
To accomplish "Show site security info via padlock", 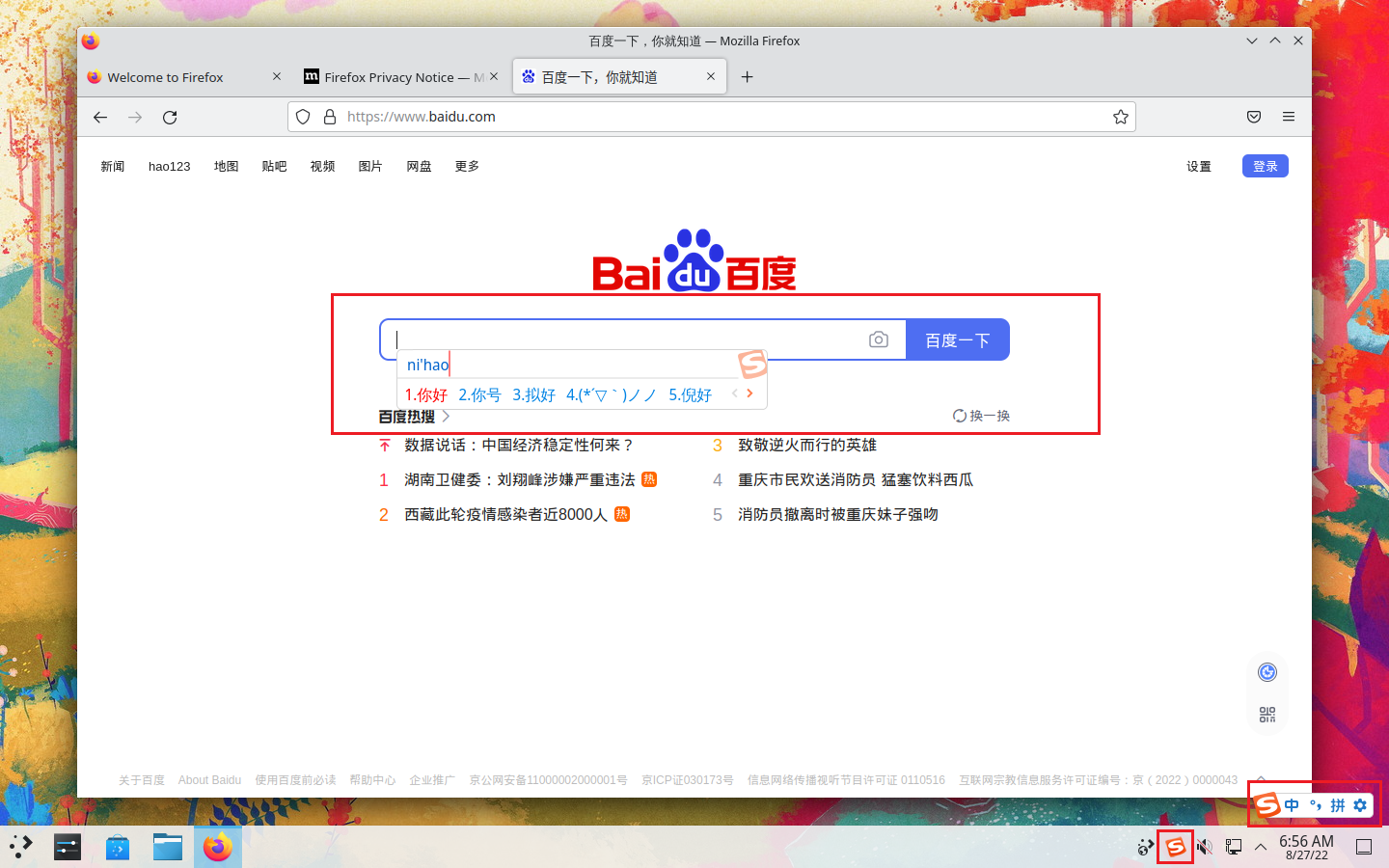I will click(x=329, y=117).
